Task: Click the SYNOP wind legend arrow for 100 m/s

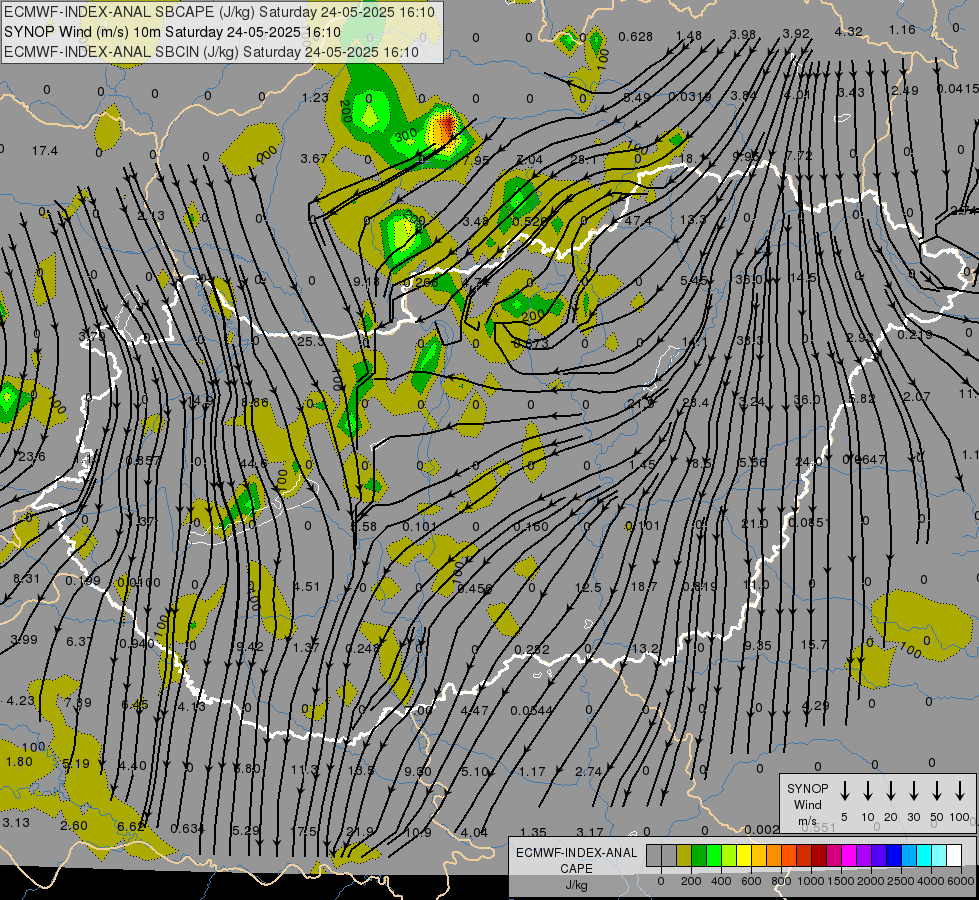Action: (960, 791)
